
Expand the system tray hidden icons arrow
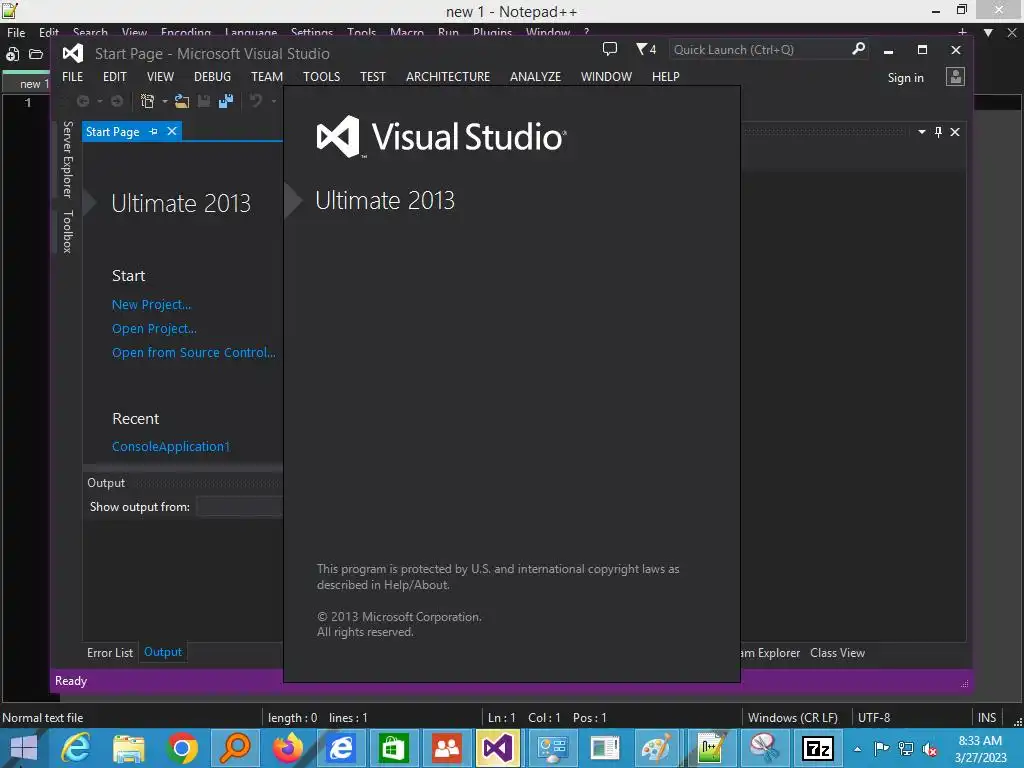(857, 749)
